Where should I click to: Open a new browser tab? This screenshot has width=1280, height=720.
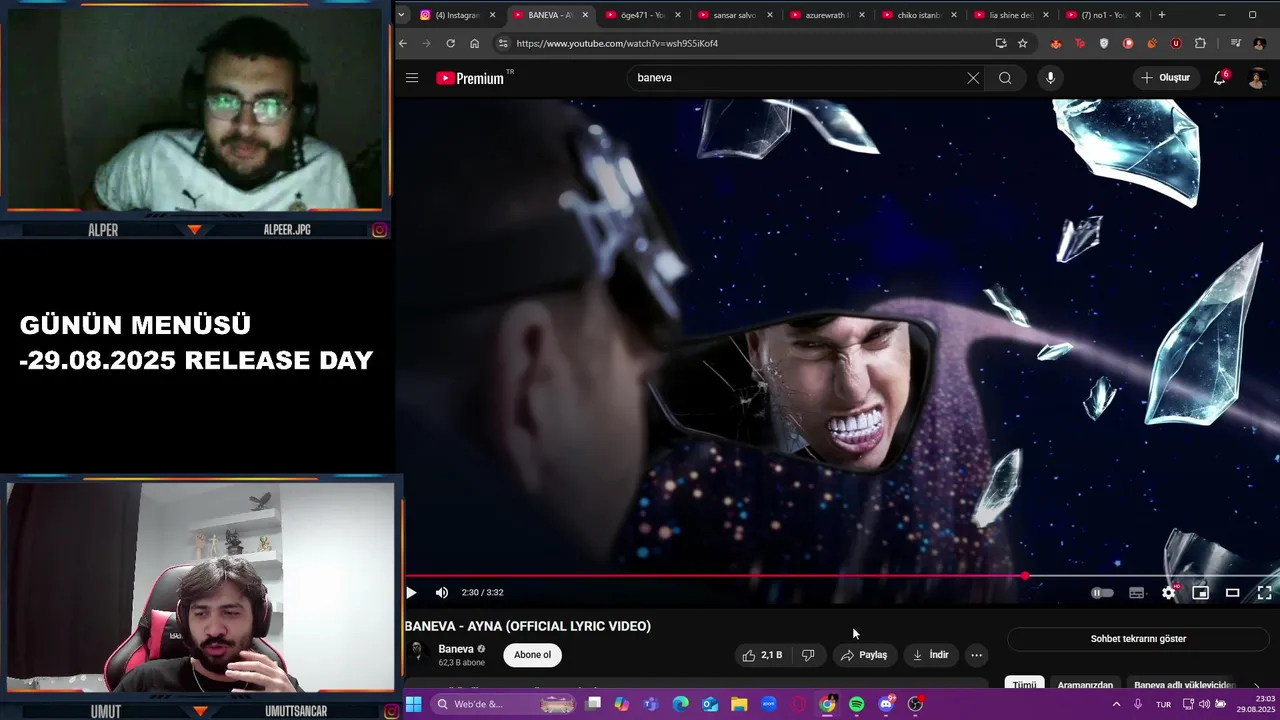pyautogui.click(x=1161, y=15)
